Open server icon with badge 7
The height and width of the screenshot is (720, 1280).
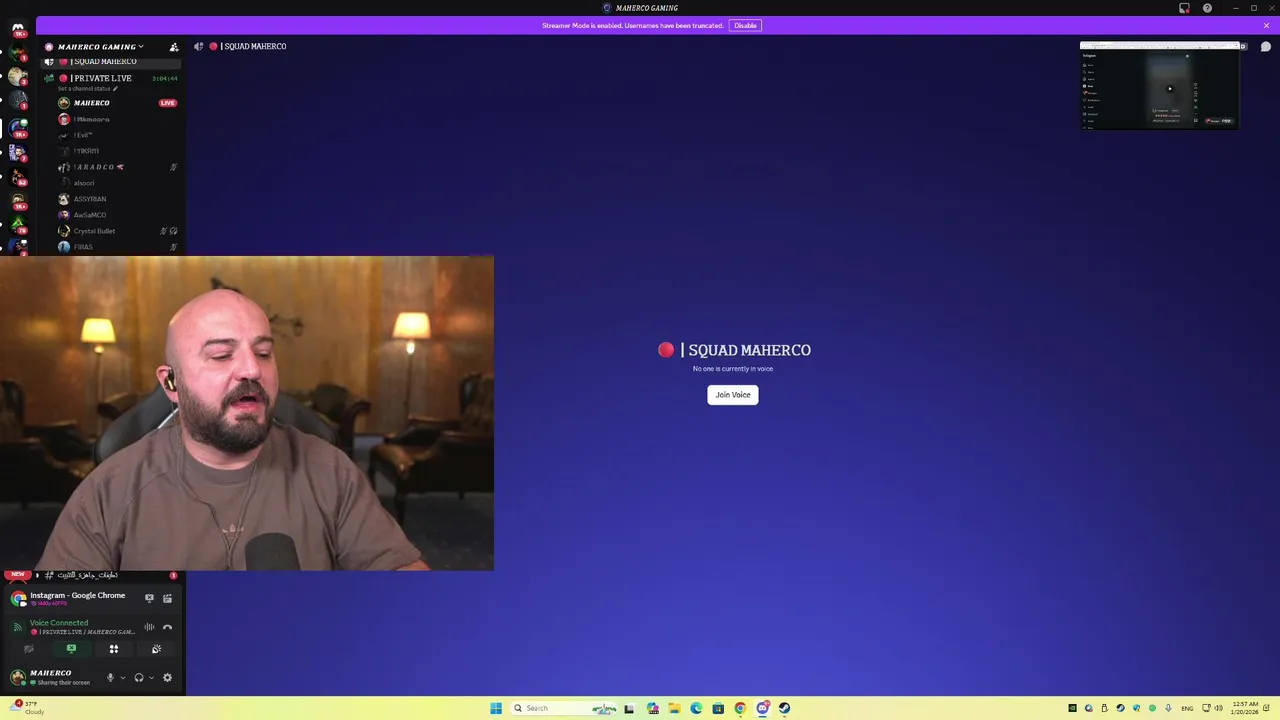[18, 153]
